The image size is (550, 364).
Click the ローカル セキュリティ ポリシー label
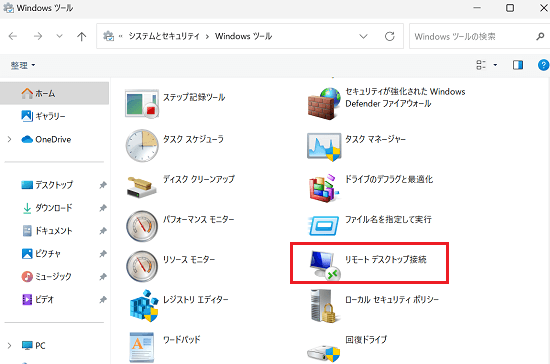[x=392, y=299]
